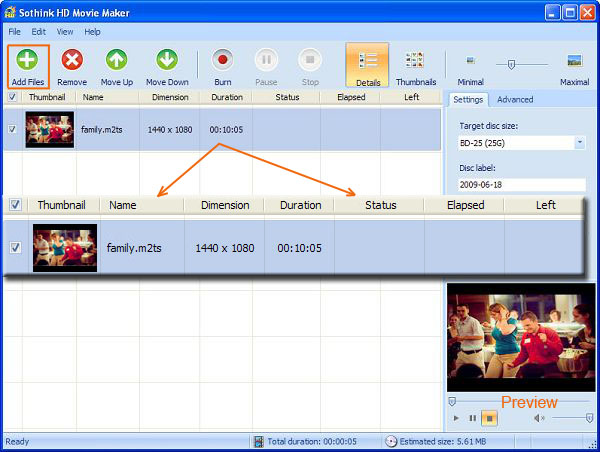Viewport: 600px width, 452px height.
Task: Open the Target disc size dropdown
Action: click(x=580, y=143)
